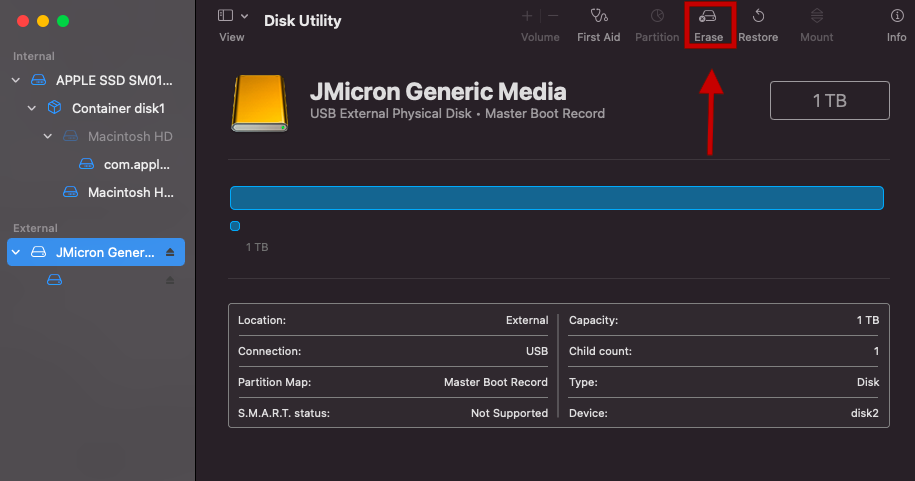The height and width of the screenshot is (481, 915).
Task: Remove a volume with the minus button
Action: point(553,16)
